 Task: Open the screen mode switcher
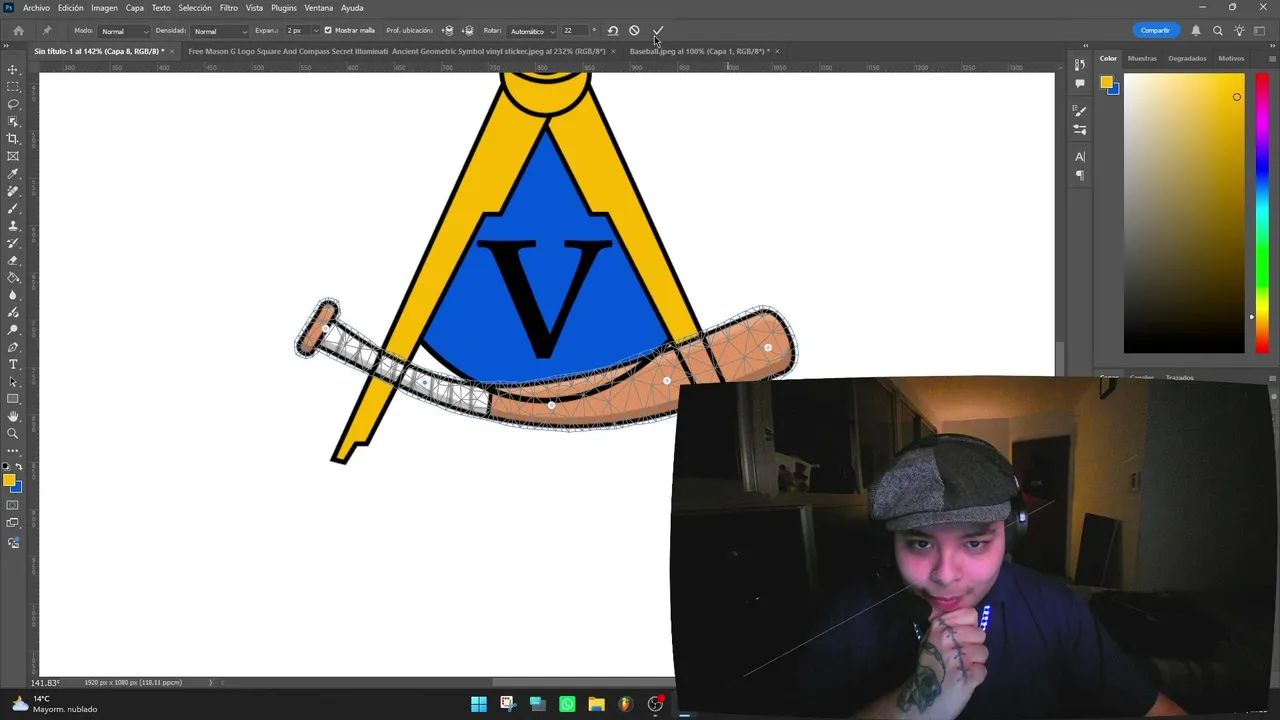point(13,523)
